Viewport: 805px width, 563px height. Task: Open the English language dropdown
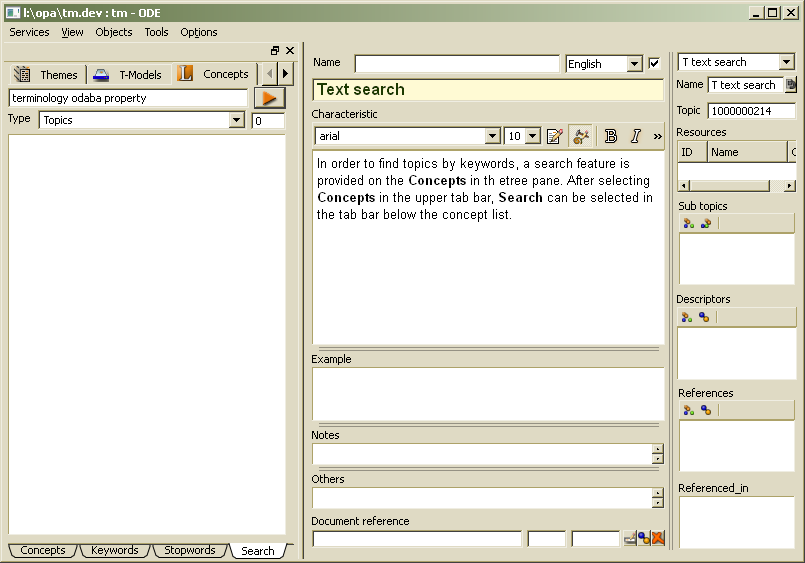coord(634,64)
